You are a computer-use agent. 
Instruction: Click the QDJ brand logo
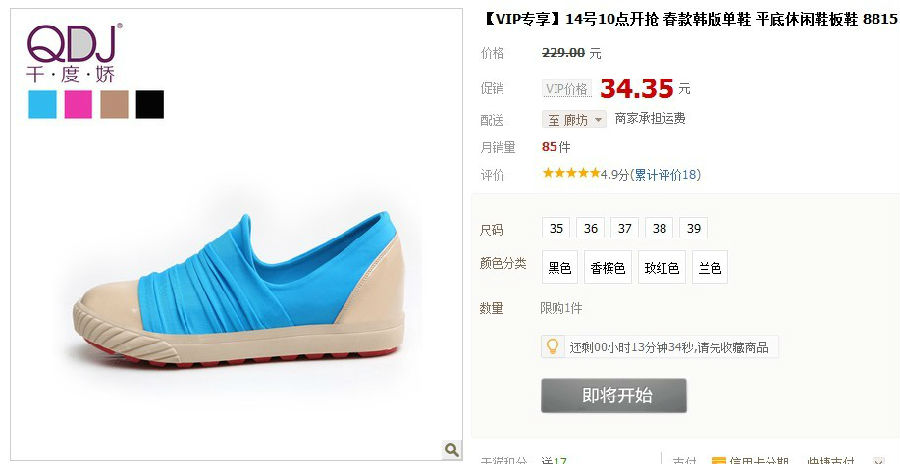pos(74,53)
